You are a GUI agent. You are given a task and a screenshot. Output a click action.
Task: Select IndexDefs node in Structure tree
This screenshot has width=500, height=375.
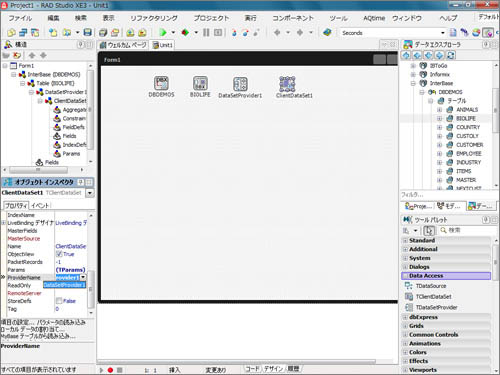(71, 145)
